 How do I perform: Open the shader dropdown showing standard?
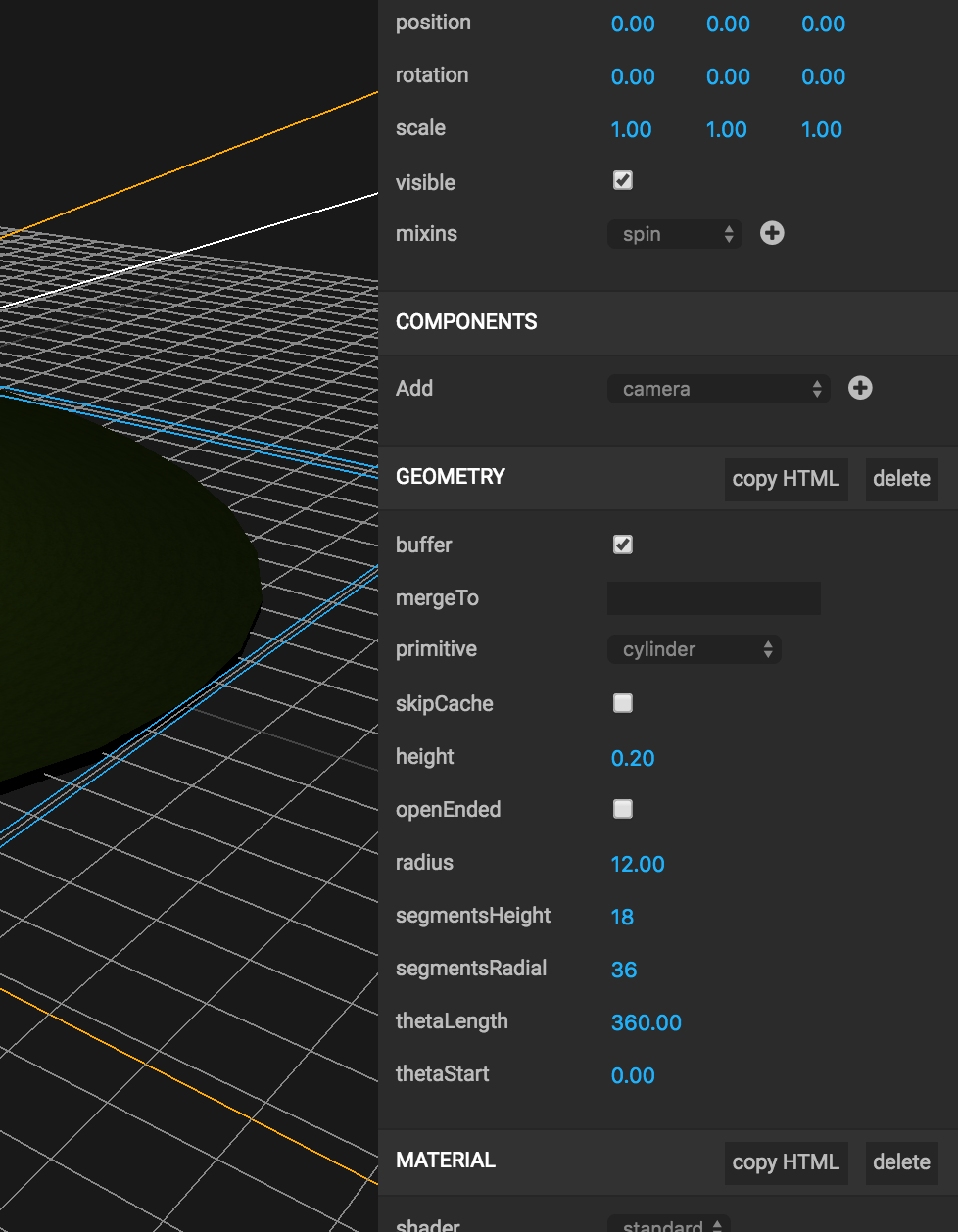pos(669,1224)
